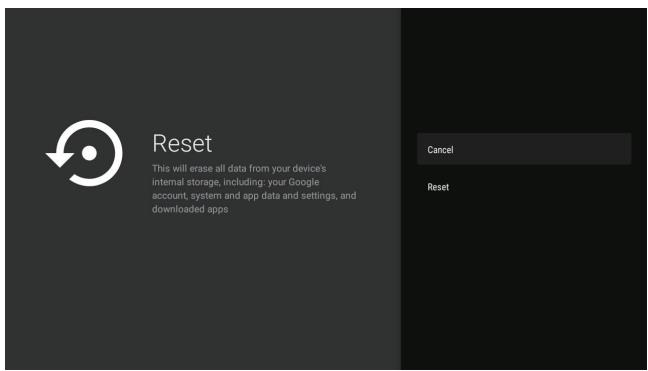This screenshot has width=648, height=371.
Task: Choose Reset in the right menu
Action: [x=524, y=187]
